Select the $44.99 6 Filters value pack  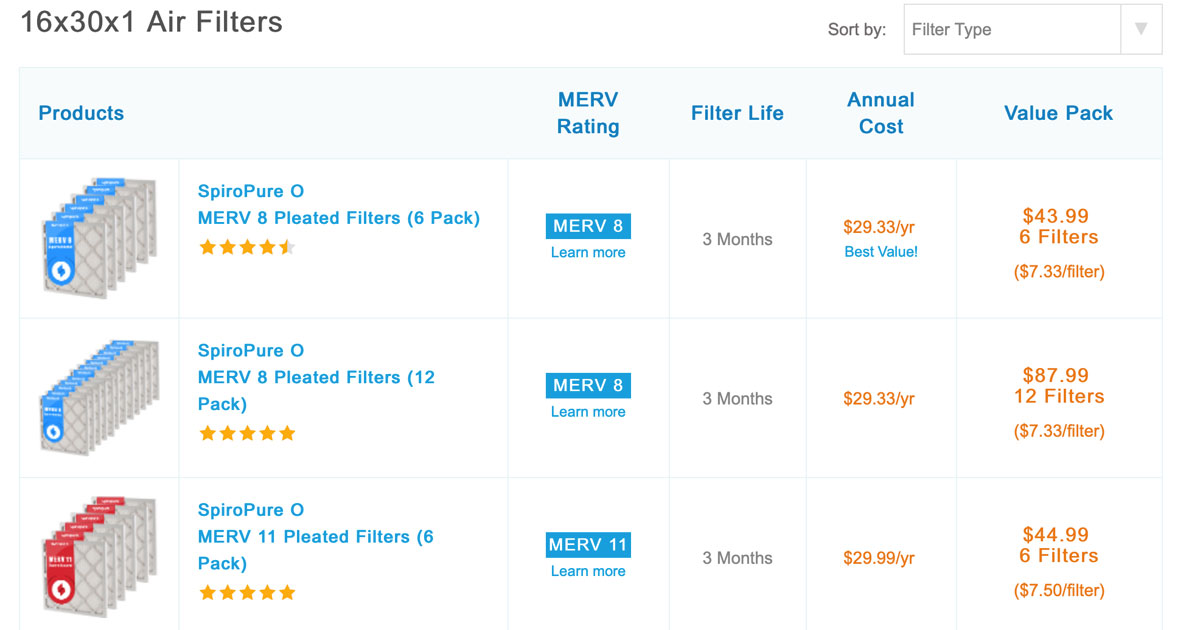1058,545
